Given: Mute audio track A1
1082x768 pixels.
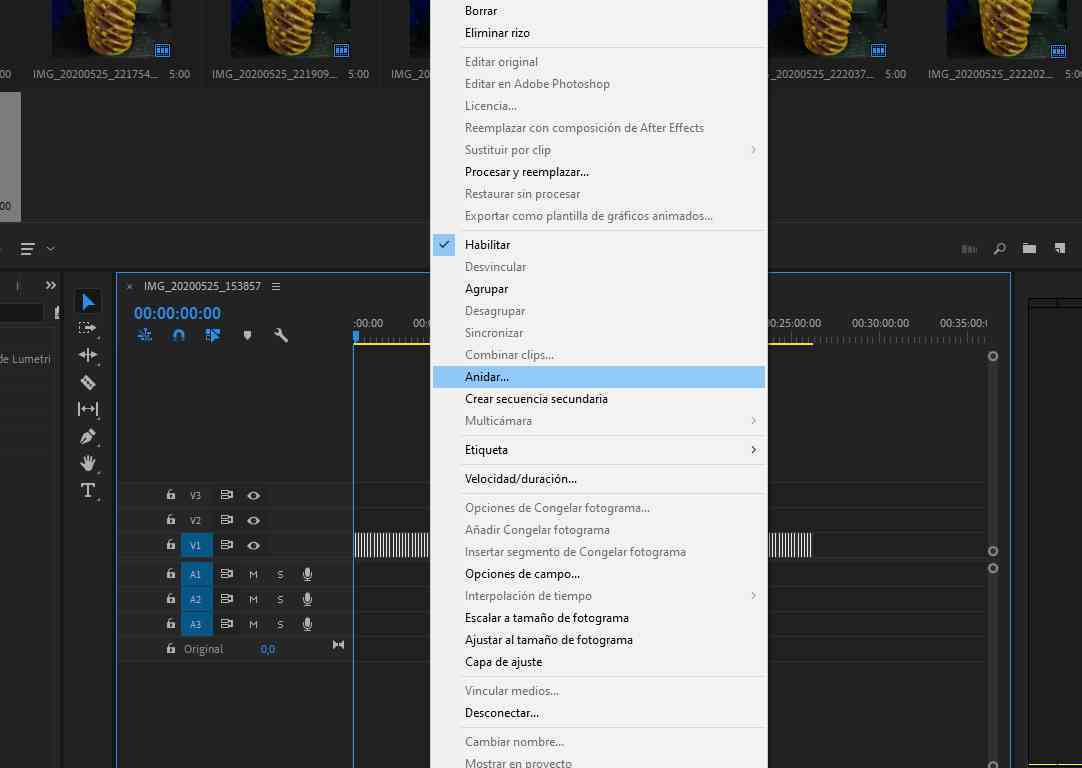Looking at the screenshot, I should pos(253,574).
